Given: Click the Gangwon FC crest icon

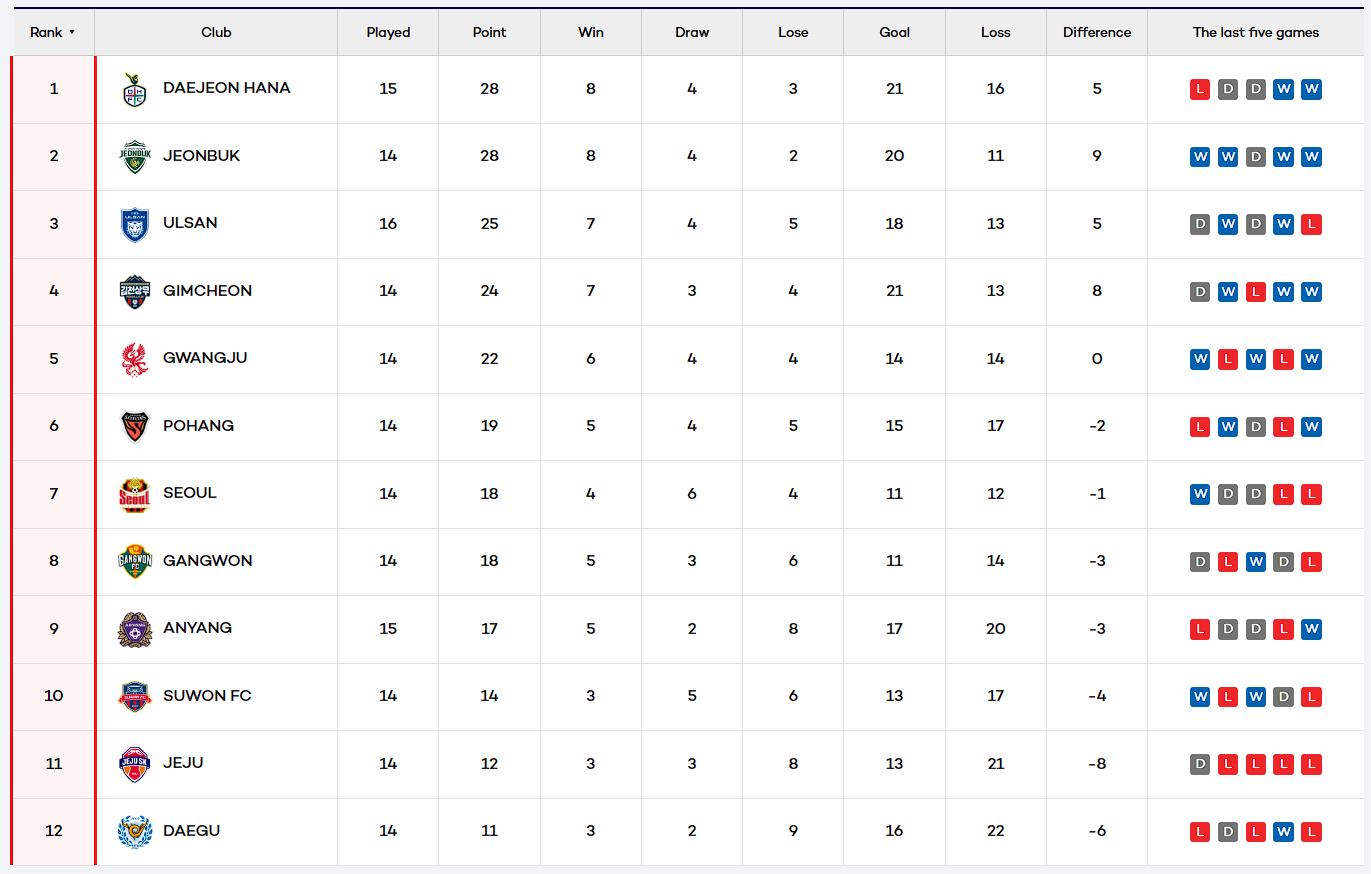Looking at the screenshot, I should pyautogui.click(x=134, y=561).
